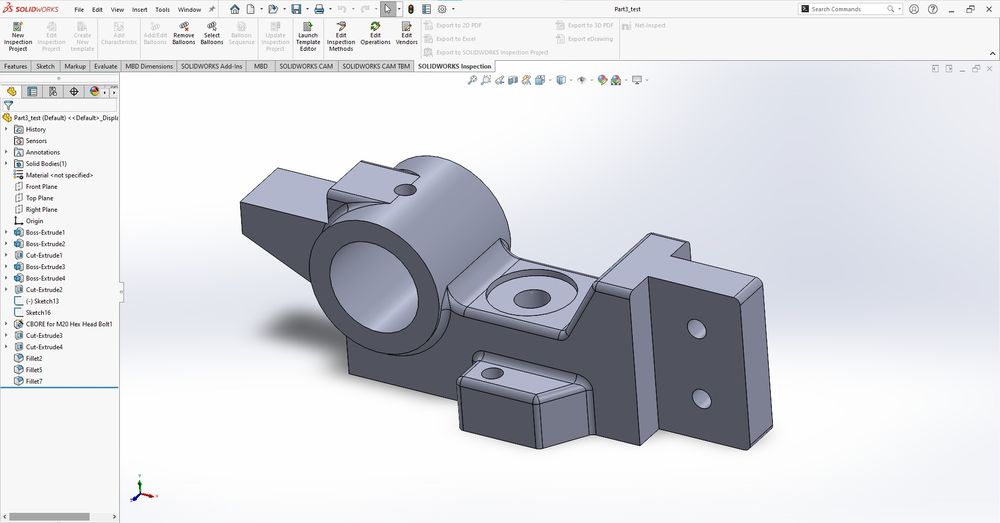Expand the History node
This screenshot has width=1000, height=523.
pyautogui.click(x=6, y=129)
